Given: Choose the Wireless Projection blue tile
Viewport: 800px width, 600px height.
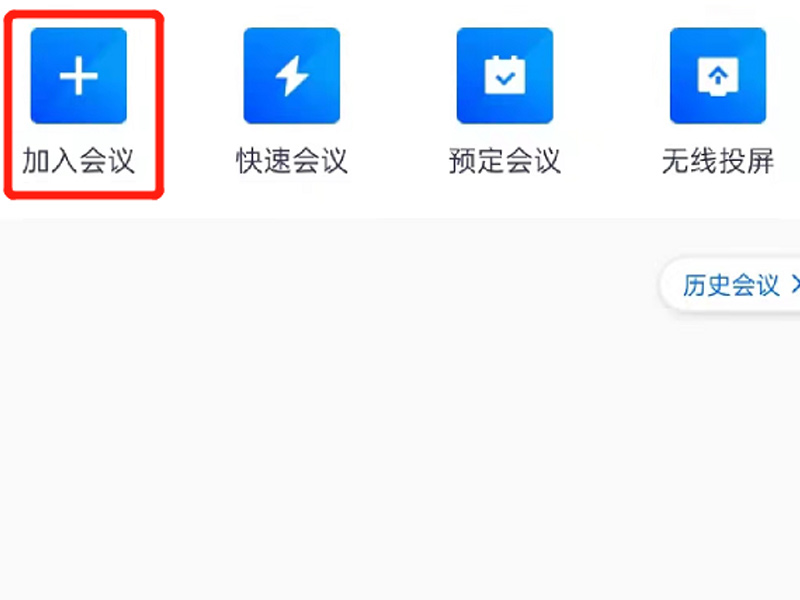Looking at the screenshot, I should [718, 76].
